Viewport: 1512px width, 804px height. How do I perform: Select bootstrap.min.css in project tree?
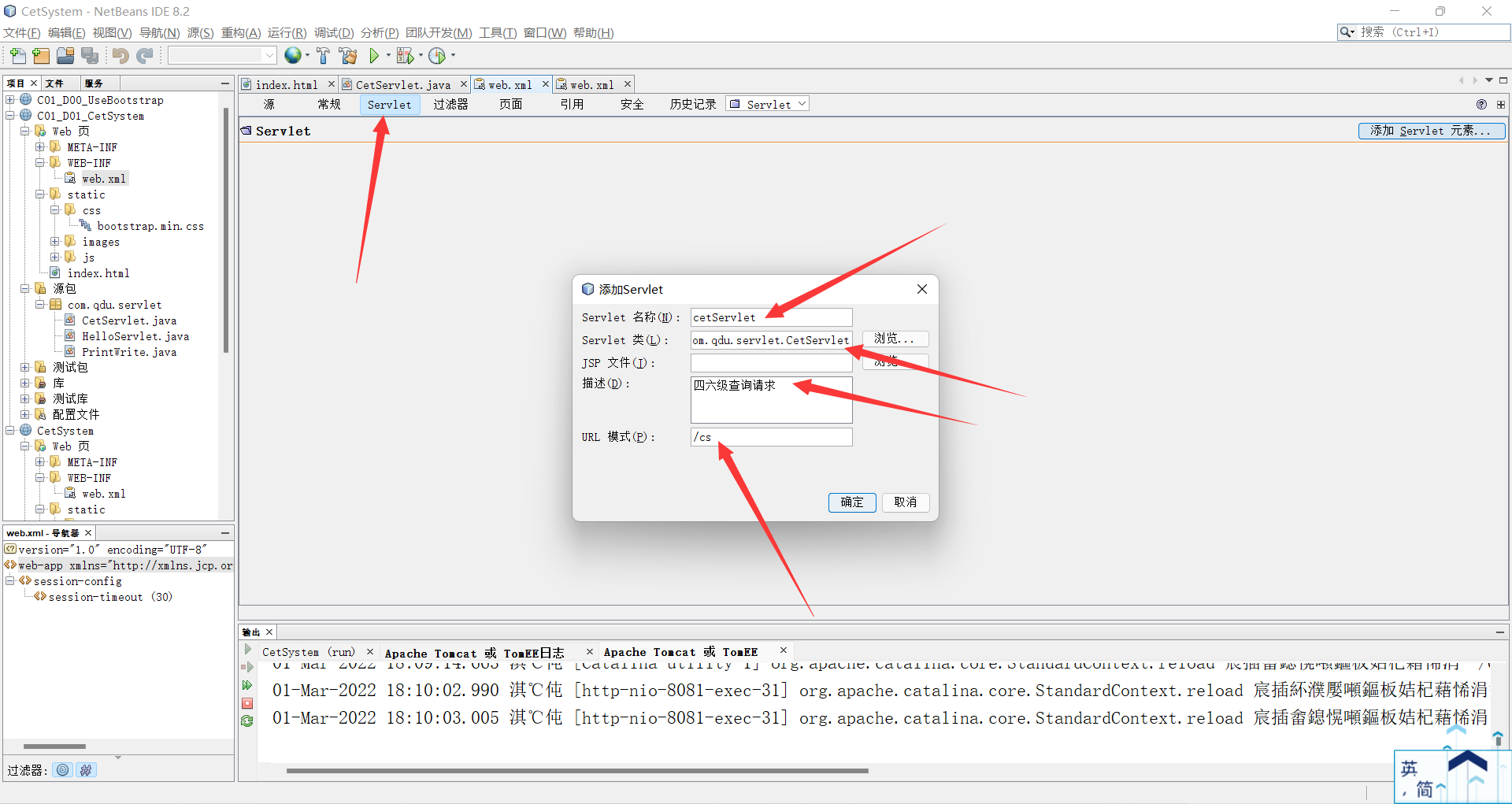point(150,226)
